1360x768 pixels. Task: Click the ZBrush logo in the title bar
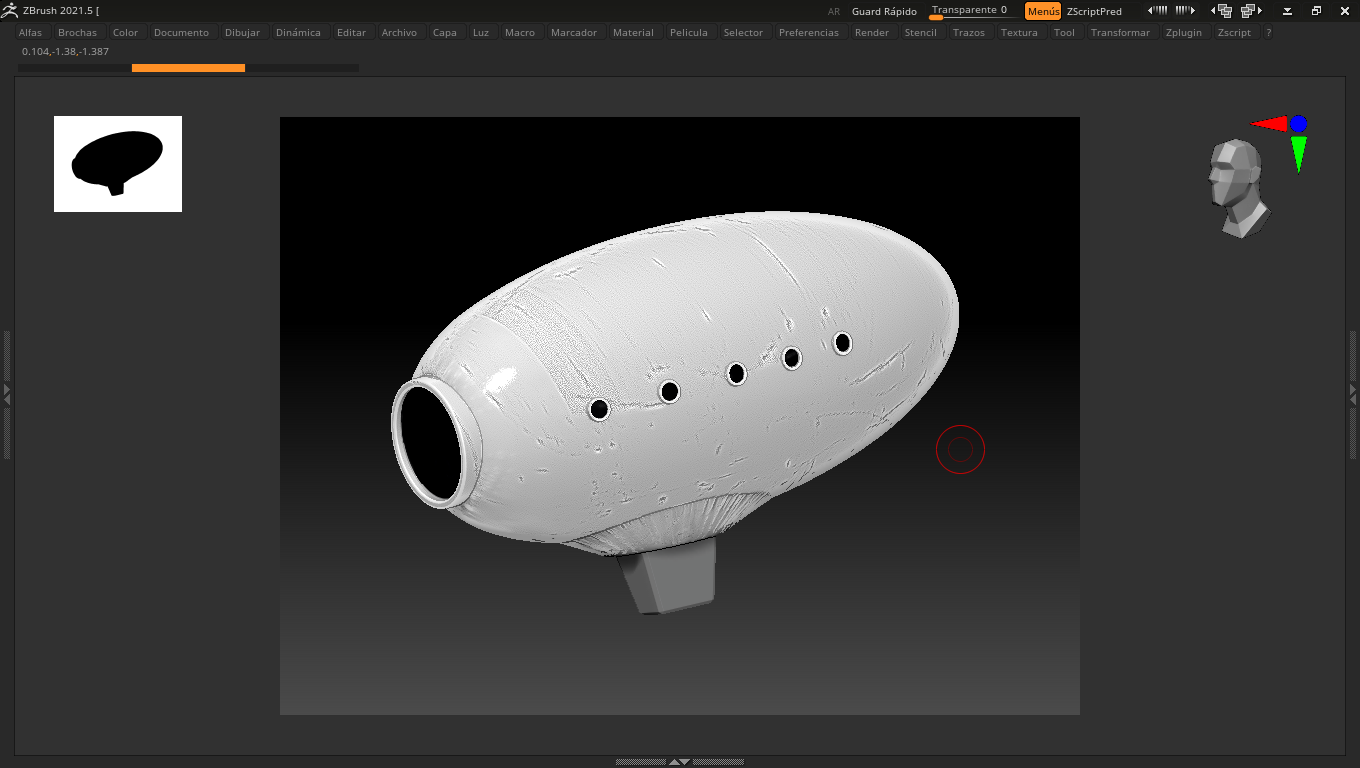[x=10, y=10]
